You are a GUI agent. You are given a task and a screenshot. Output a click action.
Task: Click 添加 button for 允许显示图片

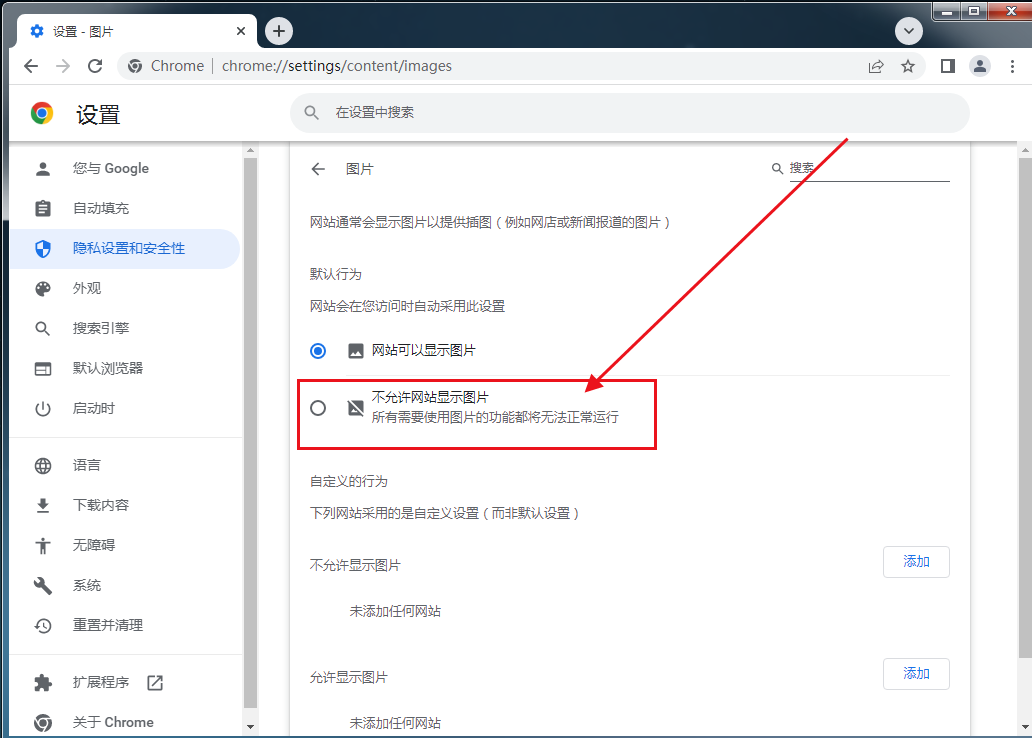[x=916, y=673]
